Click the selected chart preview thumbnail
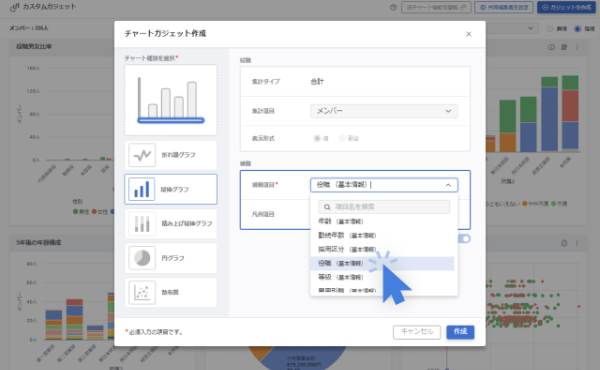The image size is (600, 370). 171,100
